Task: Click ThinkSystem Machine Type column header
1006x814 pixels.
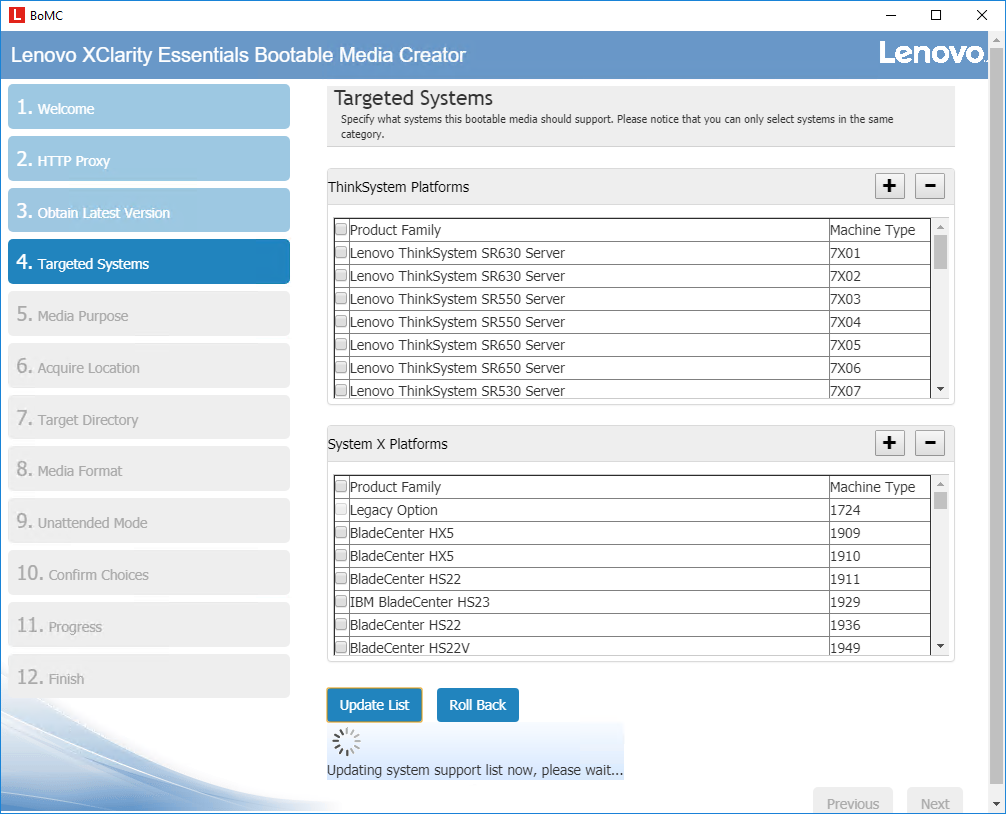Action: [880, 230]
